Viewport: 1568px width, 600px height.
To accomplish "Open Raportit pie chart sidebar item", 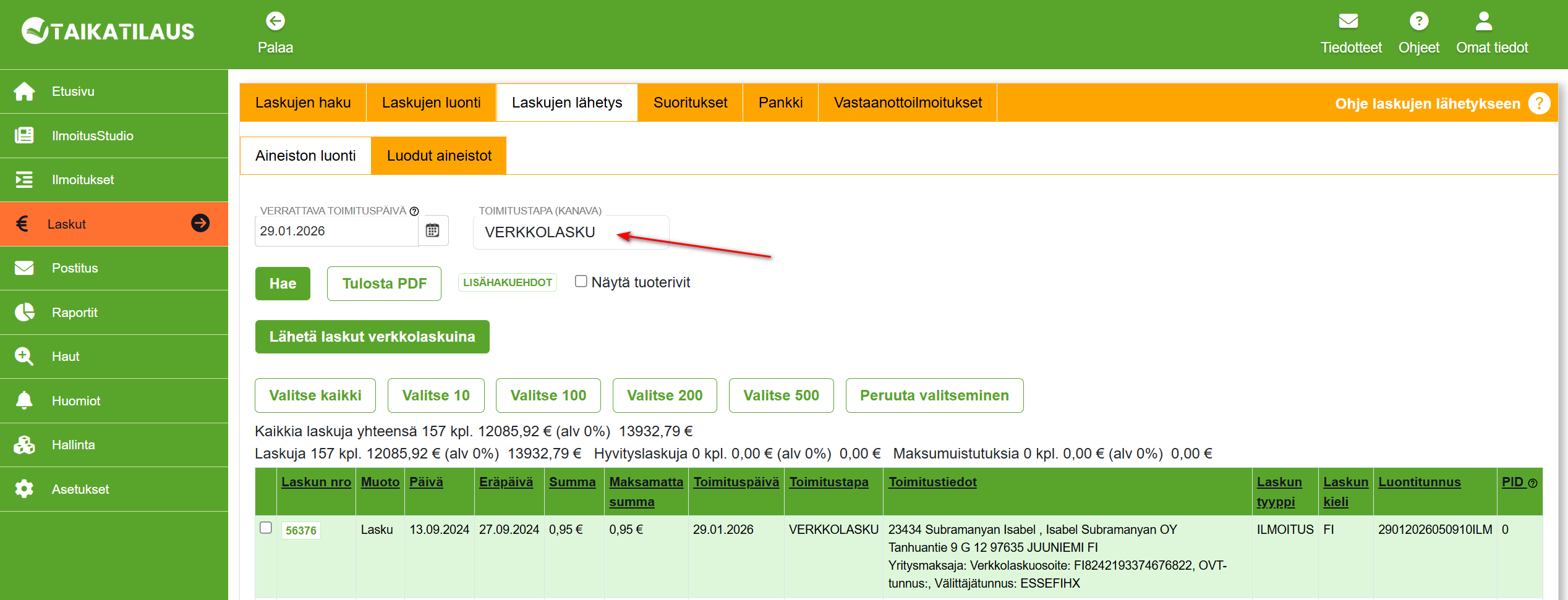I will (25, 313).
